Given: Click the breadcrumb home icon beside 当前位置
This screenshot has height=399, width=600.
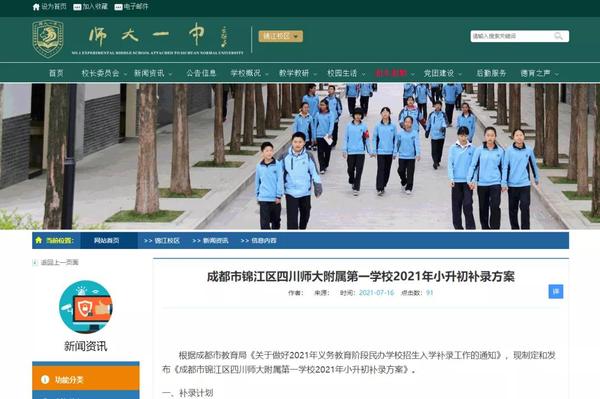Looking at the screenshot, I should 38,240.
